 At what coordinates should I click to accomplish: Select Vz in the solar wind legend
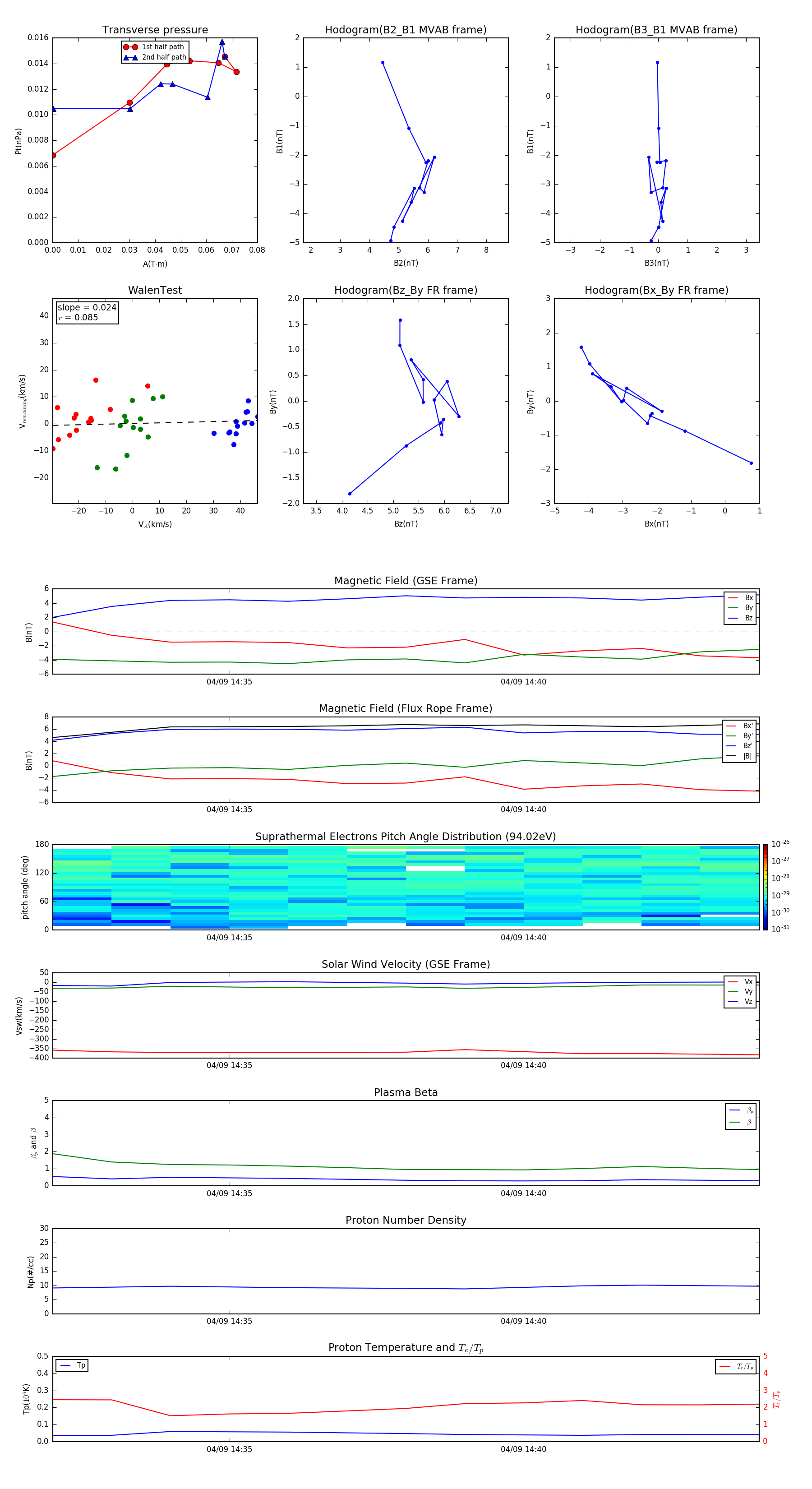coord(740,1002)
